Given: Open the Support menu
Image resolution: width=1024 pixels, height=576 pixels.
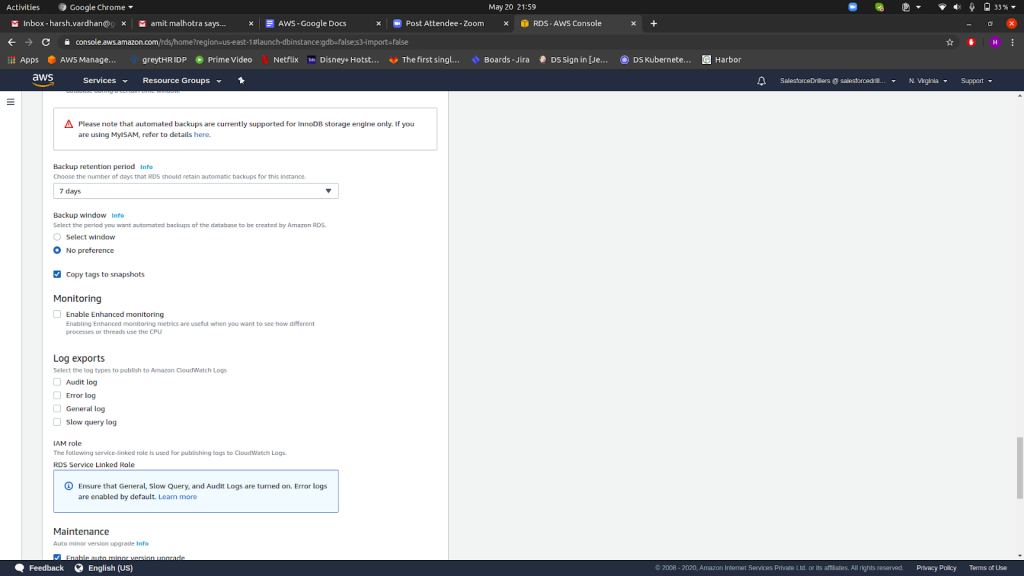Looking at the screenshot, I should [976, 81].
